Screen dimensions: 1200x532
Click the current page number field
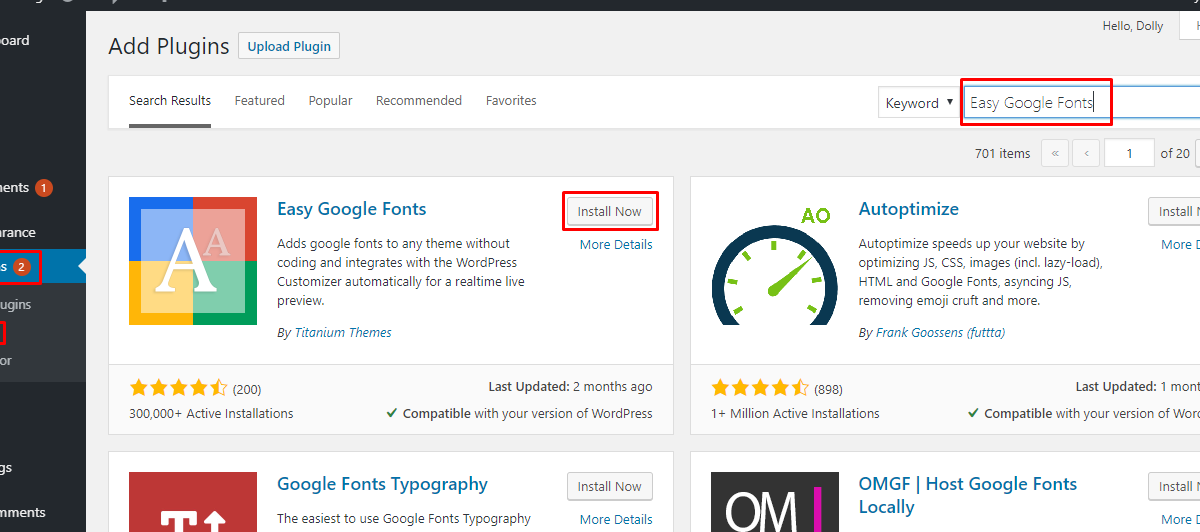pyautogui.click(x=1130, y=153)
